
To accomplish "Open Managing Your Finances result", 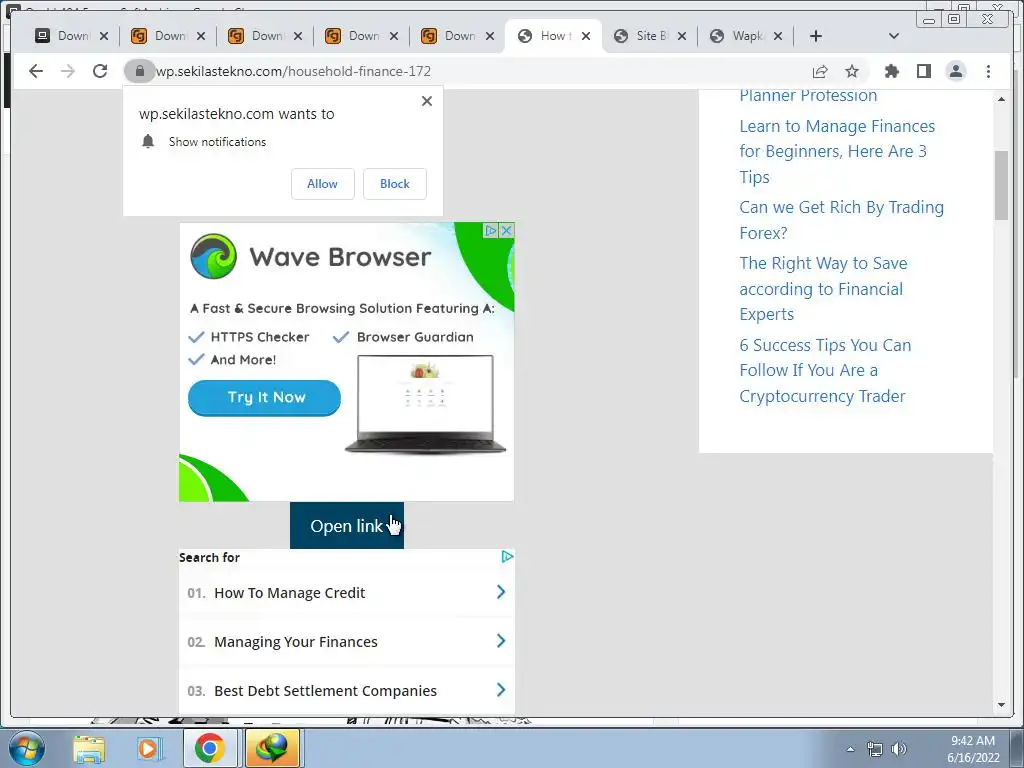I will pyautogui.click(x=346, y=641).
